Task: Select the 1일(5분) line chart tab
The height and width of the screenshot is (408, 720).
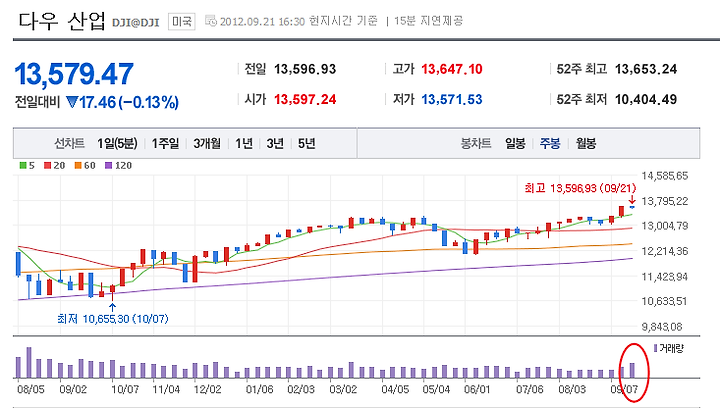Action: [117, 144]
